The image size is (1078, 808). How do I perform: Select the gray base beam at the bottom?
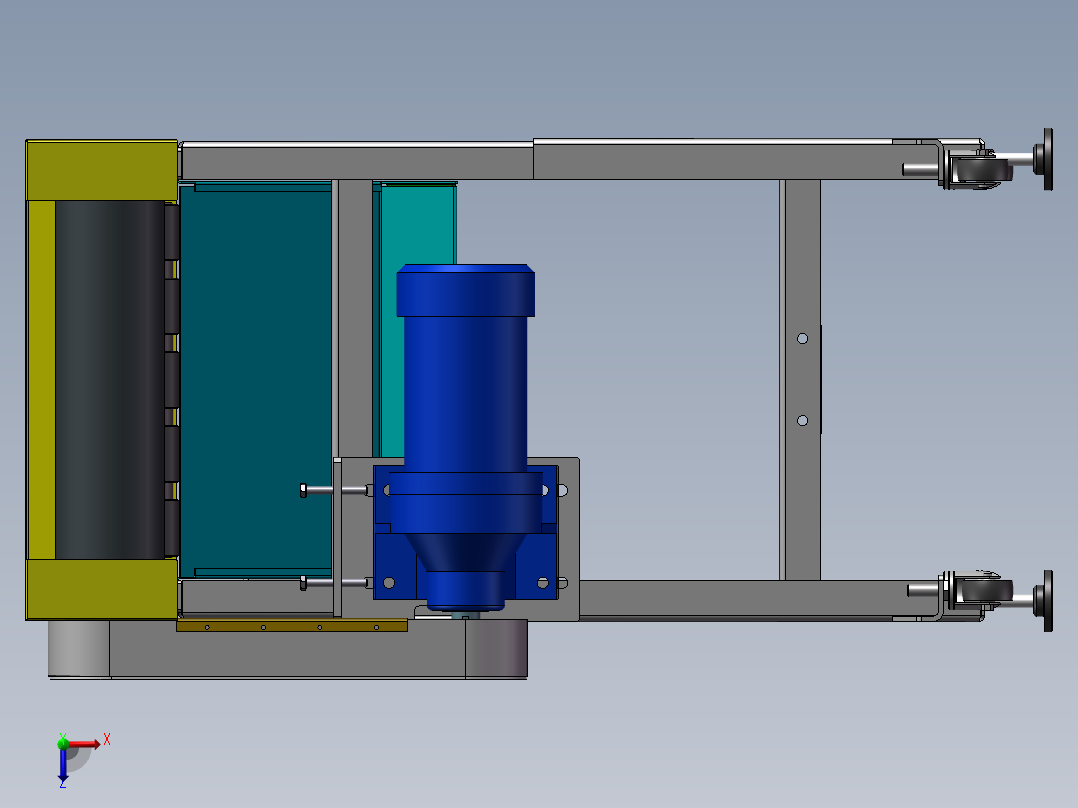287,648
